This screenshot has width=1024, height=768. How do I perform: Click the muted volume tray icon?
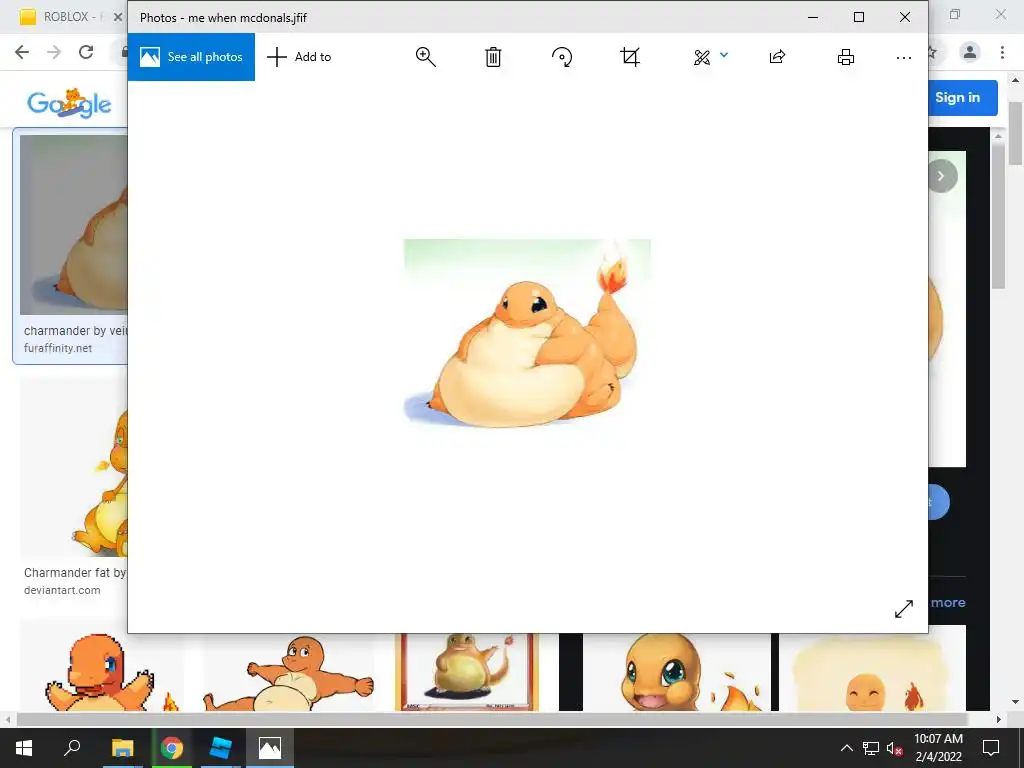point(894,748)
